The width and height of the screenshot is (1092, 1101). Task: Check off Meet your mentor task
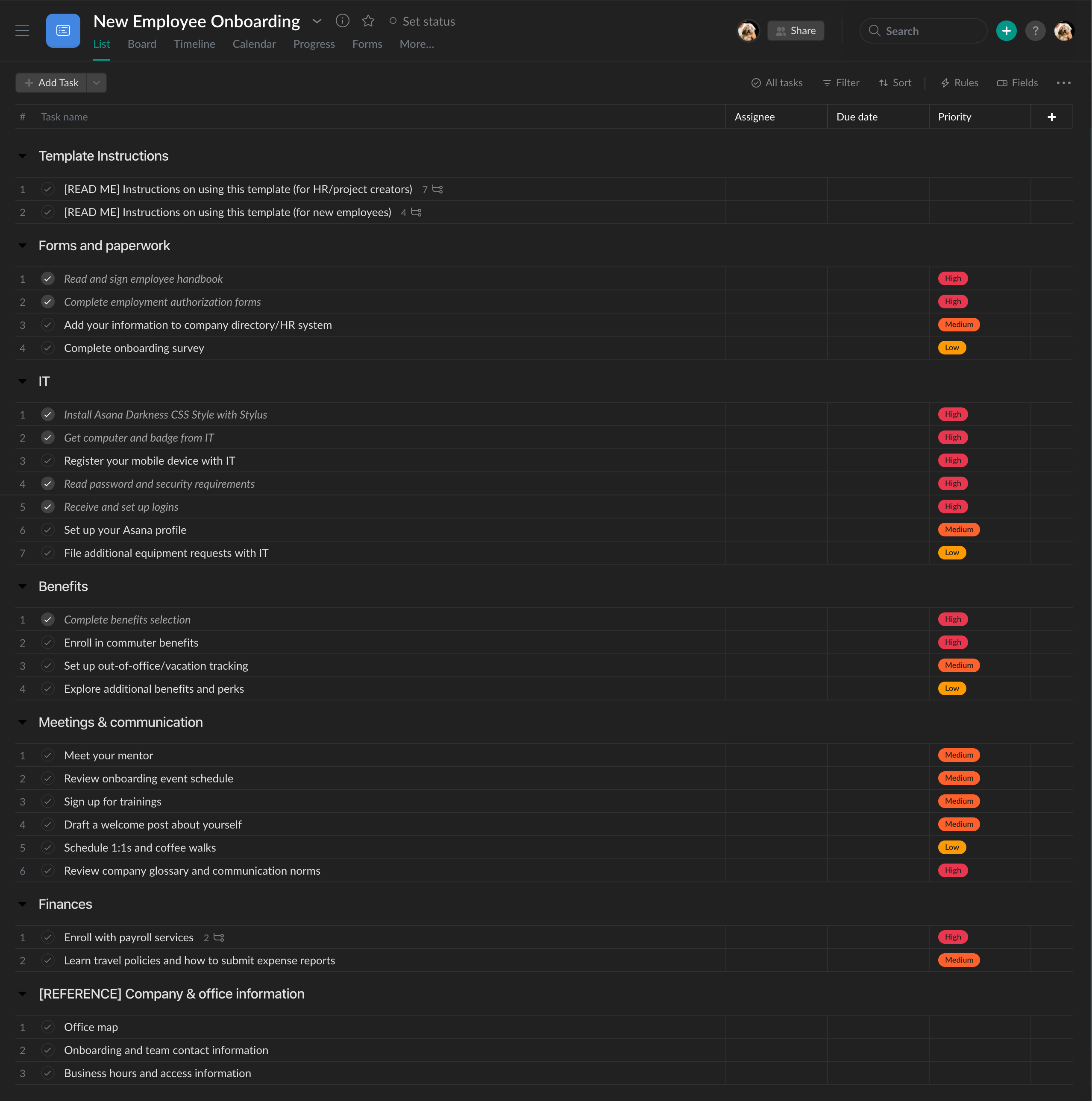click(x=48, y=755)
